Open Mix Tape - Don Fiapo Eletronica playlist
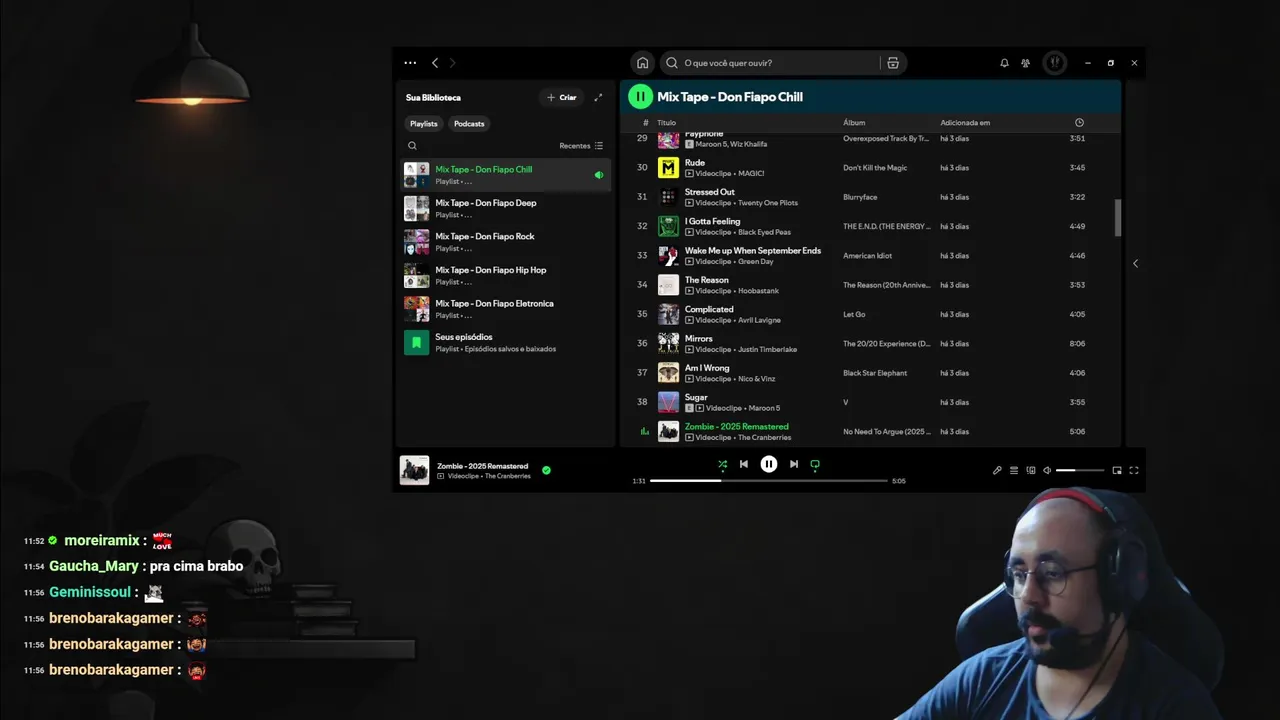 505,309
